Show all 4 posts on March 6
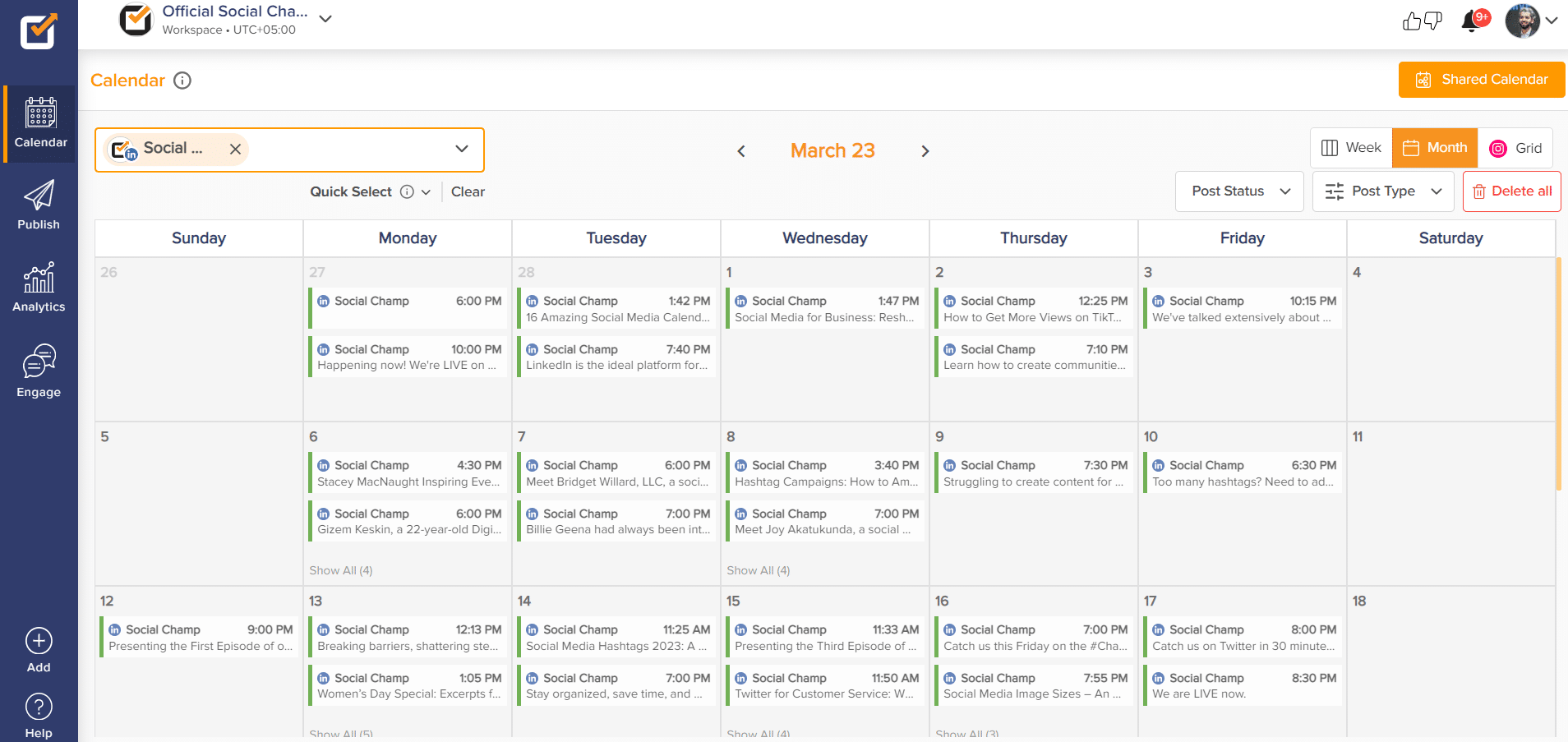Viewport: 1568px width, 742px height. pyautogui.click(x=341, y=570)
